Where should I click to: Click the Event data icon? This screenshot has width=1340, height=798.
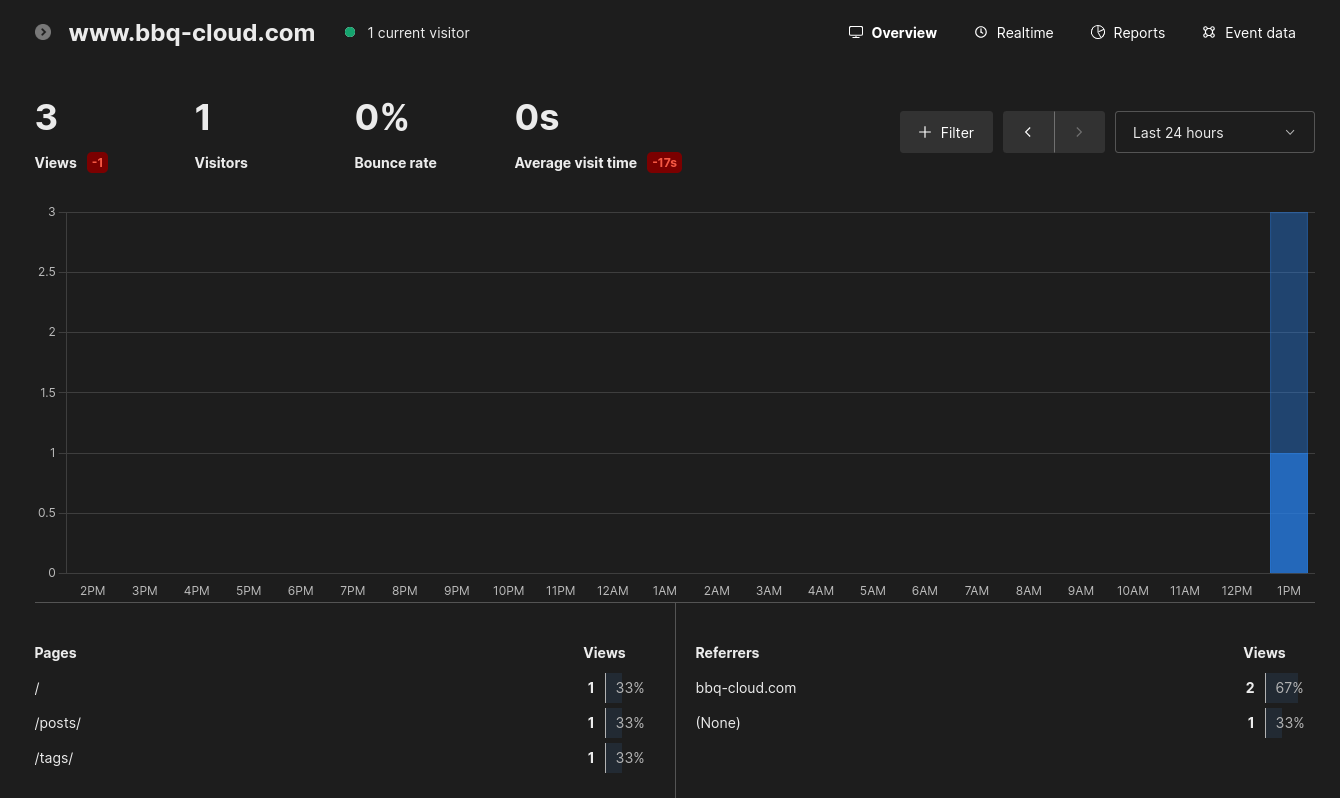pyautogui.click(x=1209, y=32)
